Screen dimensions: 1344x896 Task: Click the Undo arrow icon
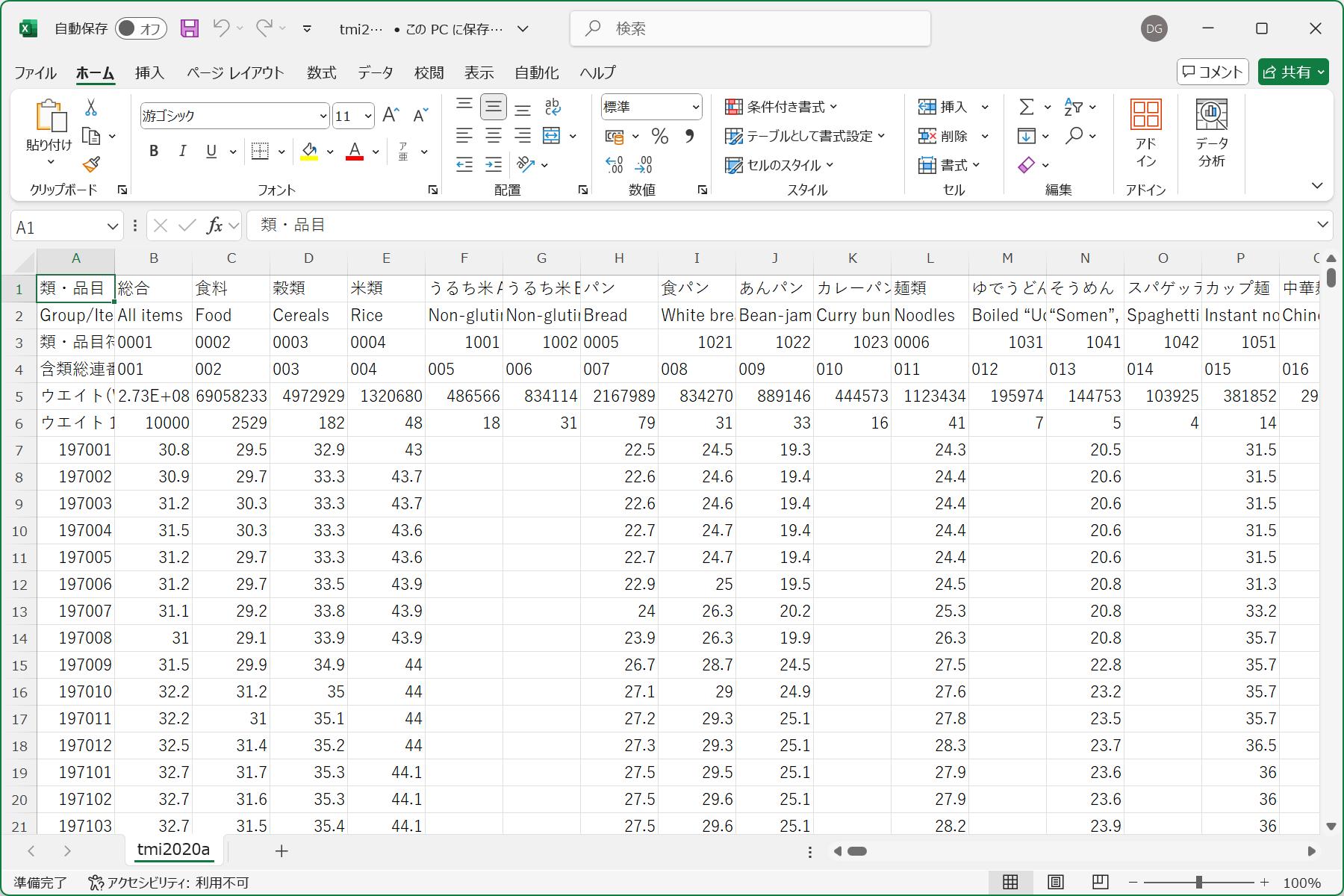pyautogui.click(x=221, y=28)
